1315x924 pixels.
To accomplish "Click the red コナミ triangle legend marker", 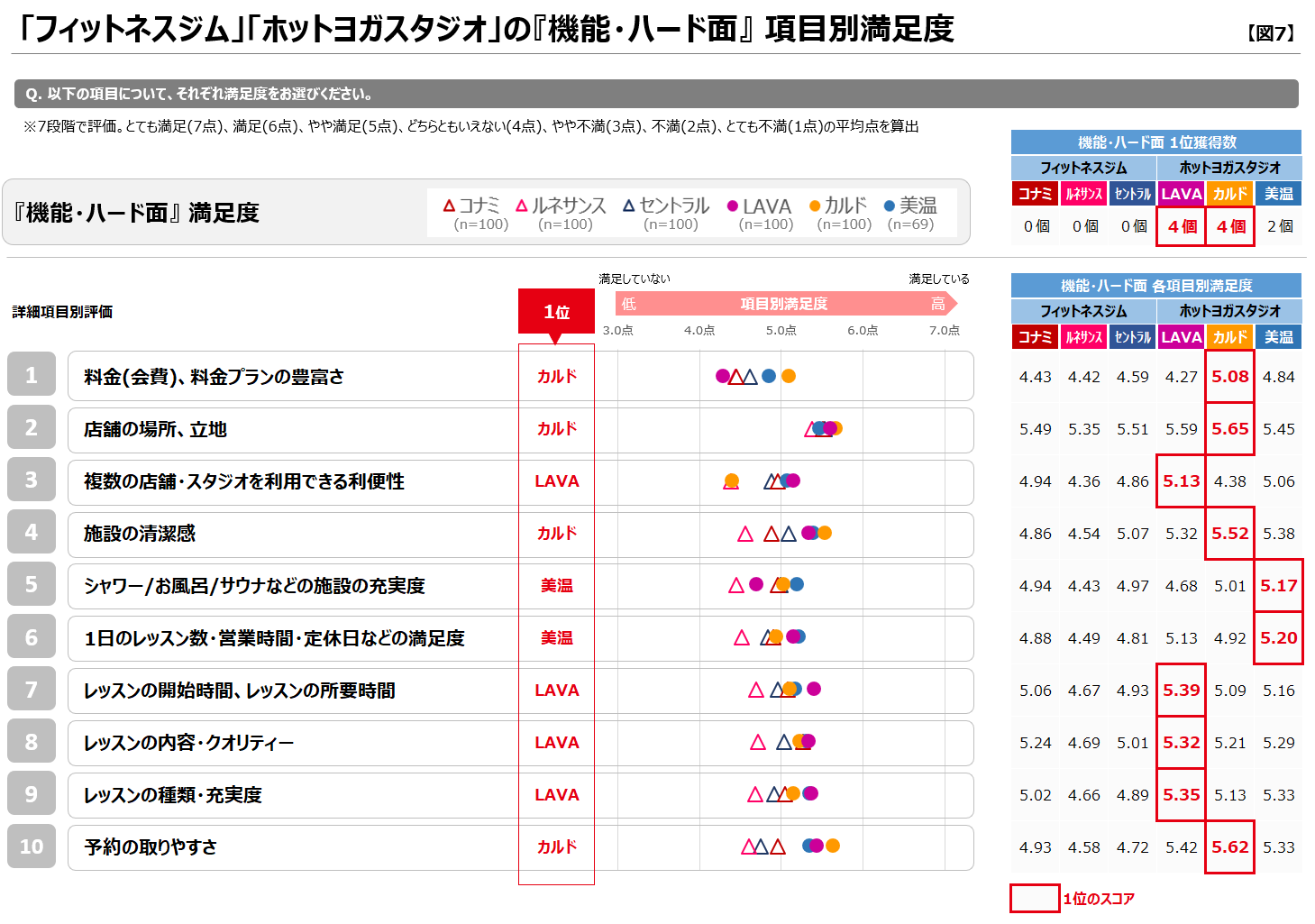I will 449,206.
